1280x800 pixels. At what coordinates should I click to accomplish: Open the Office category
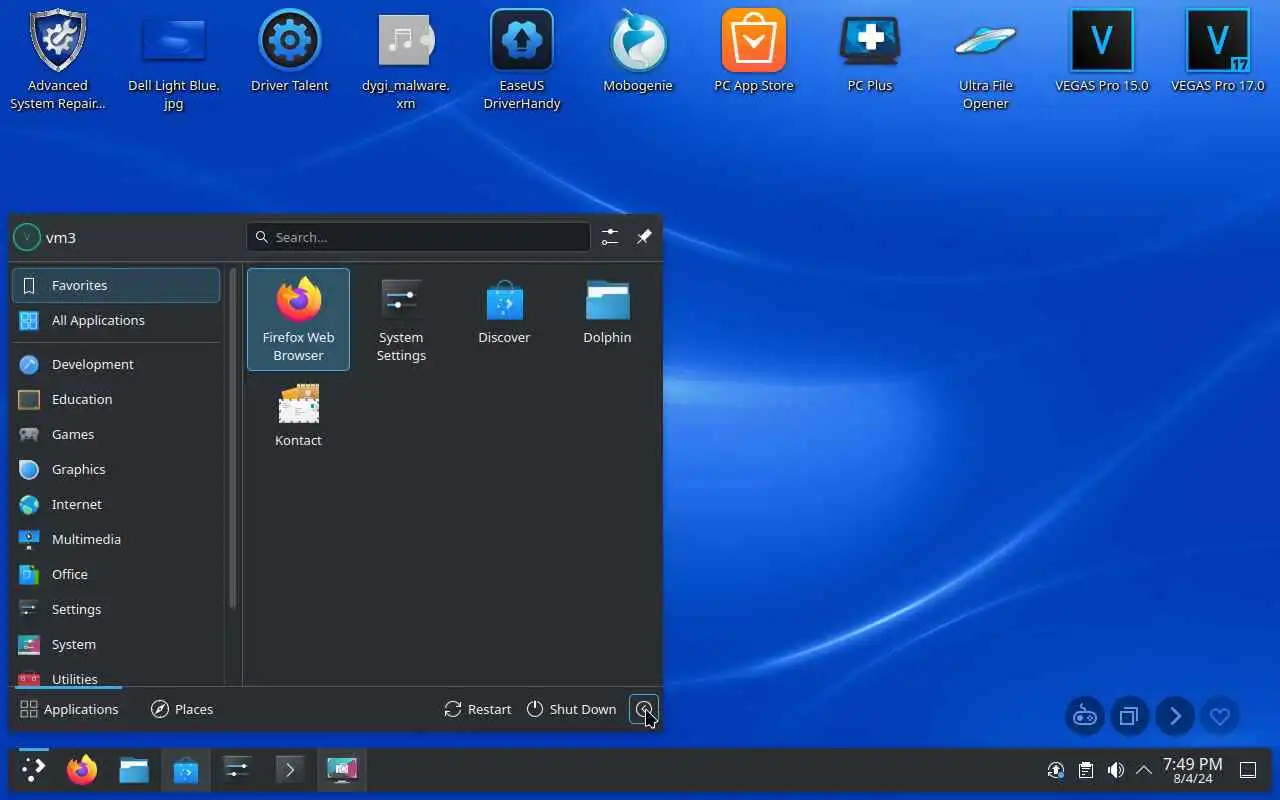116,574
